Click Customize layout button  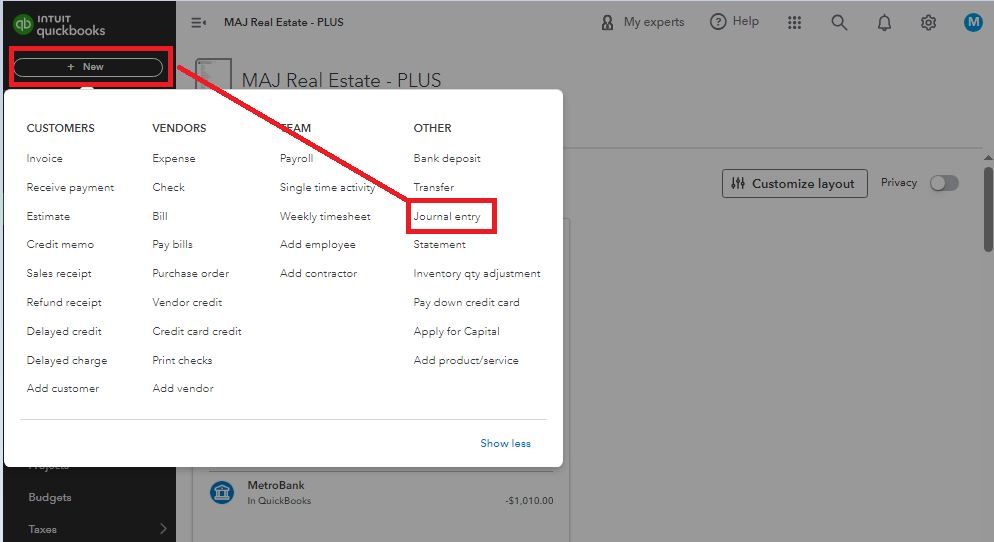[x=794, y=183]
